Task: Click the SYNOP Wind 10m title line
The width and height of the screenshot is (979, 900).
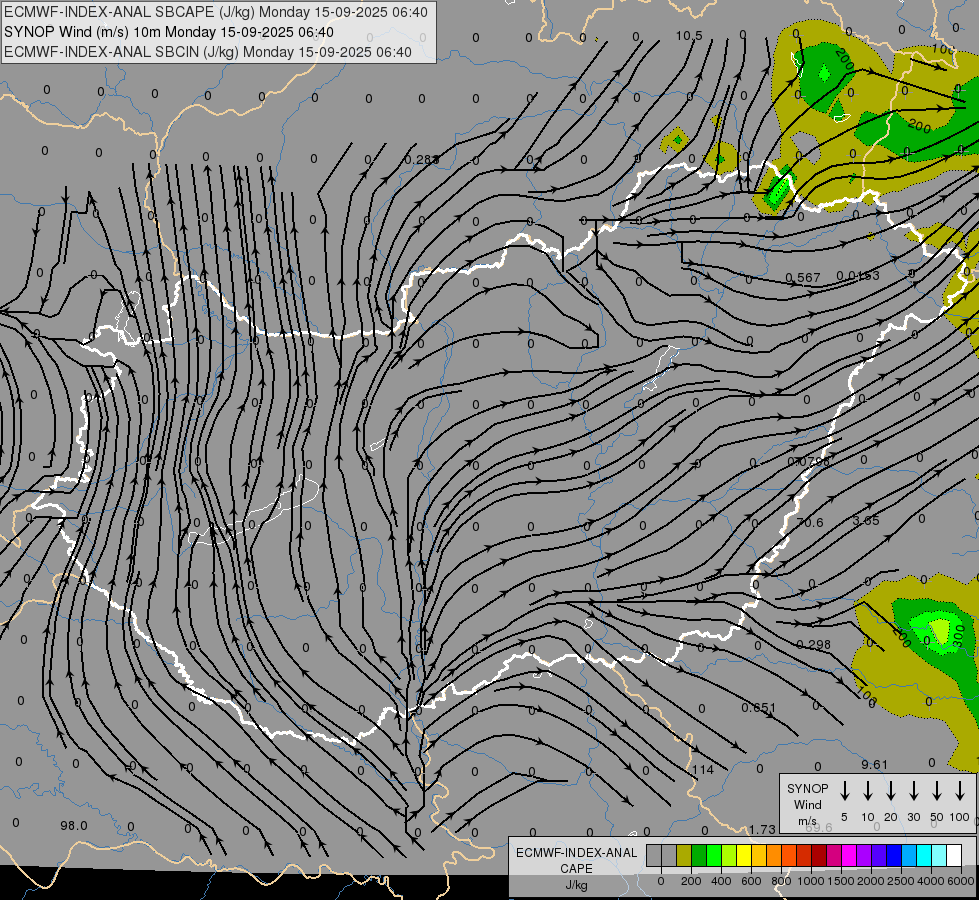Action: coord(169,32)
